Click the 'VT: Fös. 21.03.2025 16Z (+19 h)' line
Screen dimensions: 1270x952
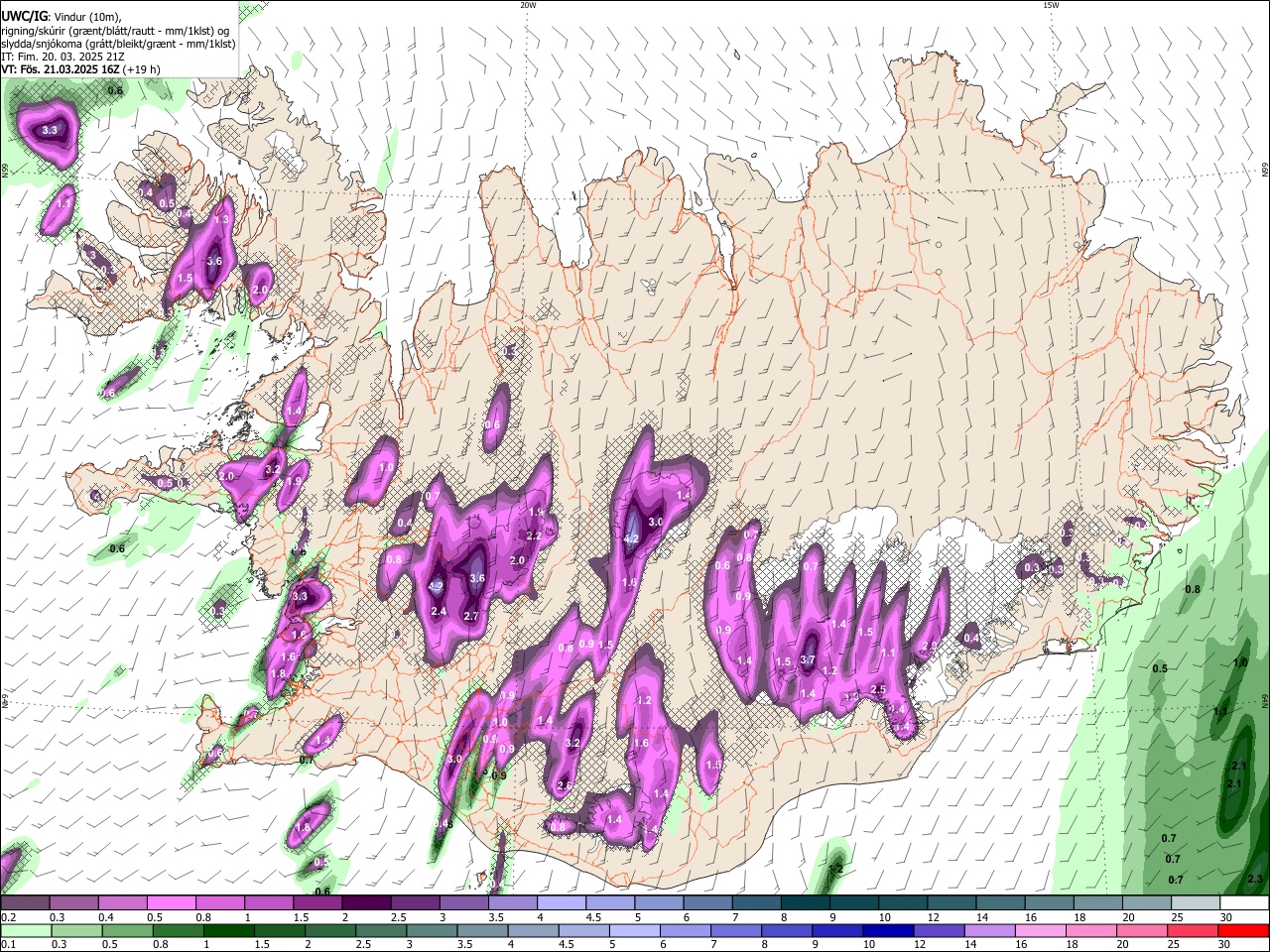pos(80,69)
